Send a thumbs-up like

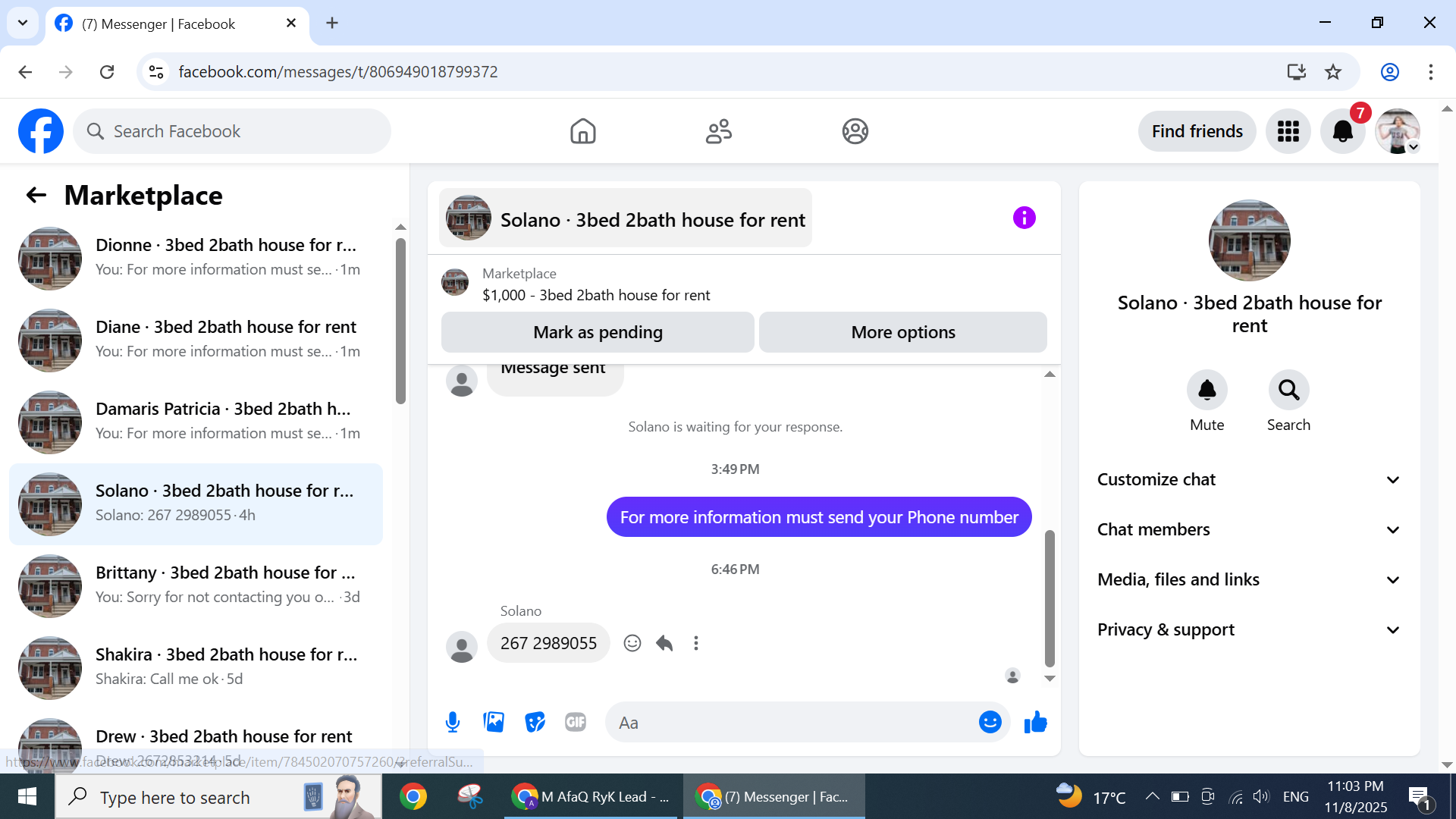coord(1035,722)
